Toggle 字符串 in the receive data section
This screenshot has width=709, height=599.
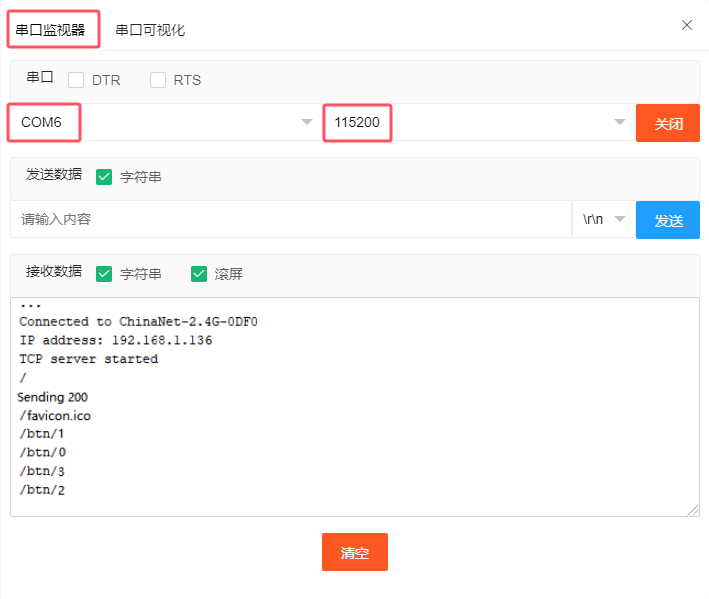[x=104, y=273]
